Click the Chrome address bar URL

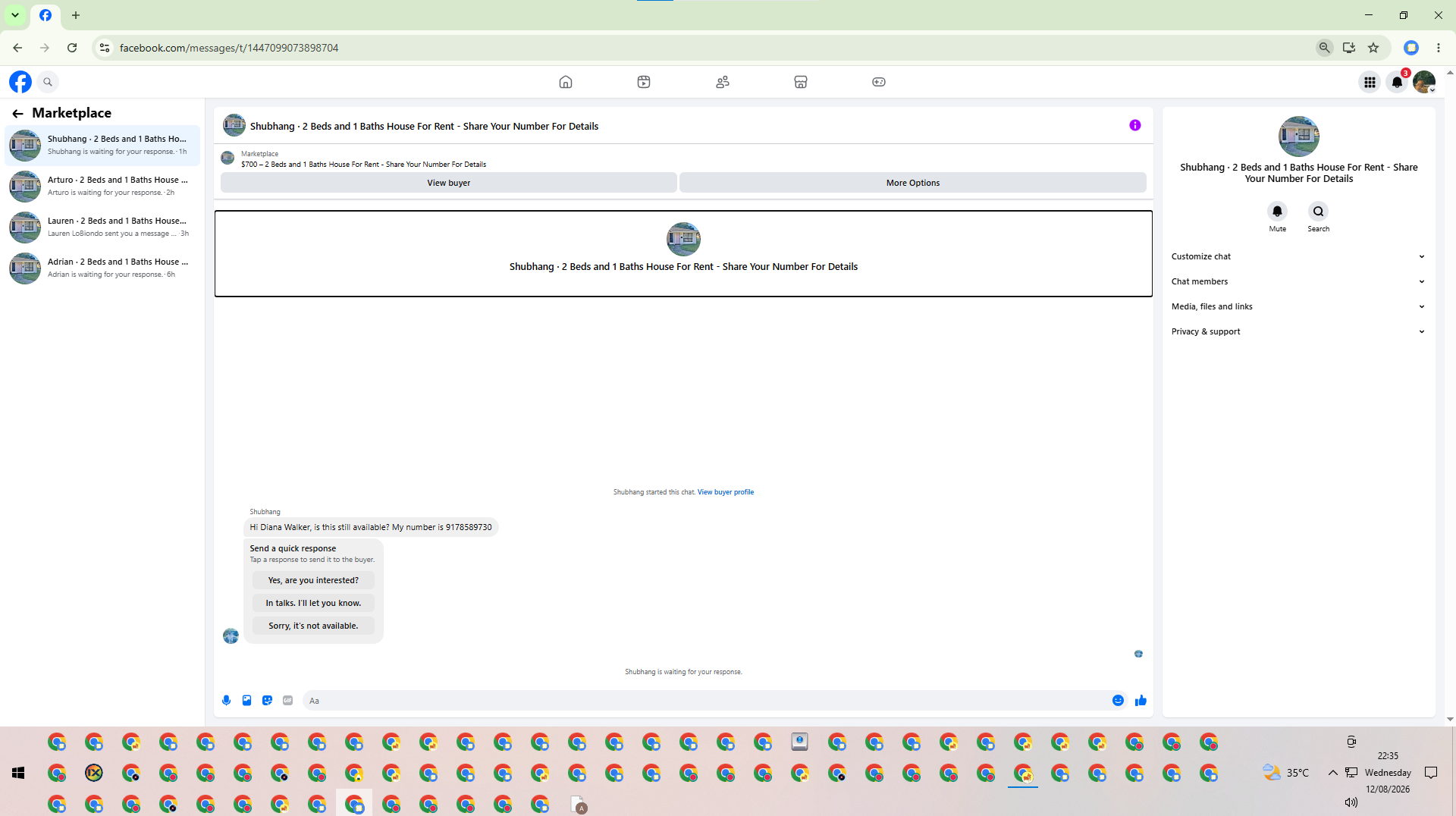point(229,48)
